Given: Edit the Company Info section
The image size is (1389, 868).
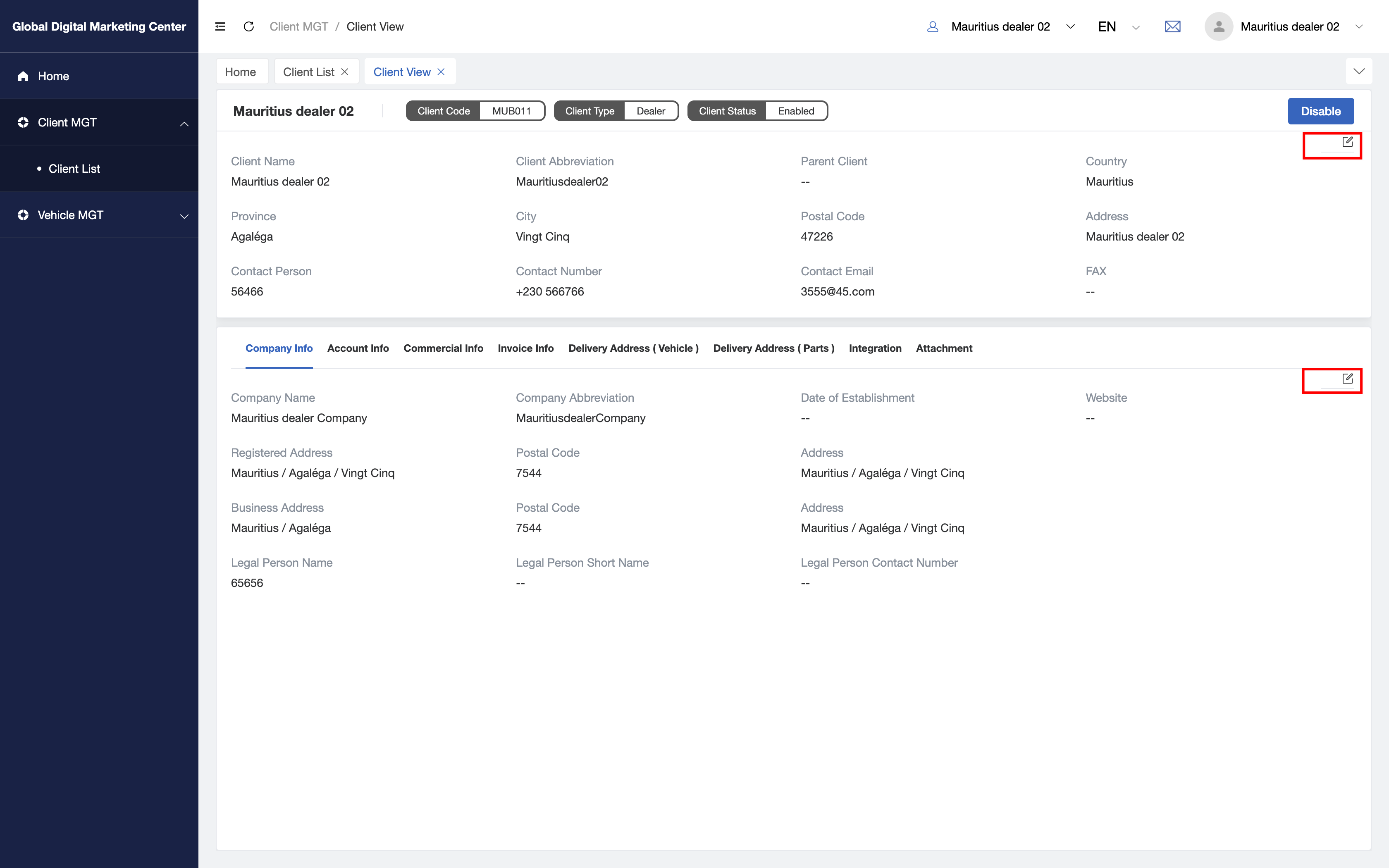Looking at the screenshot, I should click(x=1347, y=378).
